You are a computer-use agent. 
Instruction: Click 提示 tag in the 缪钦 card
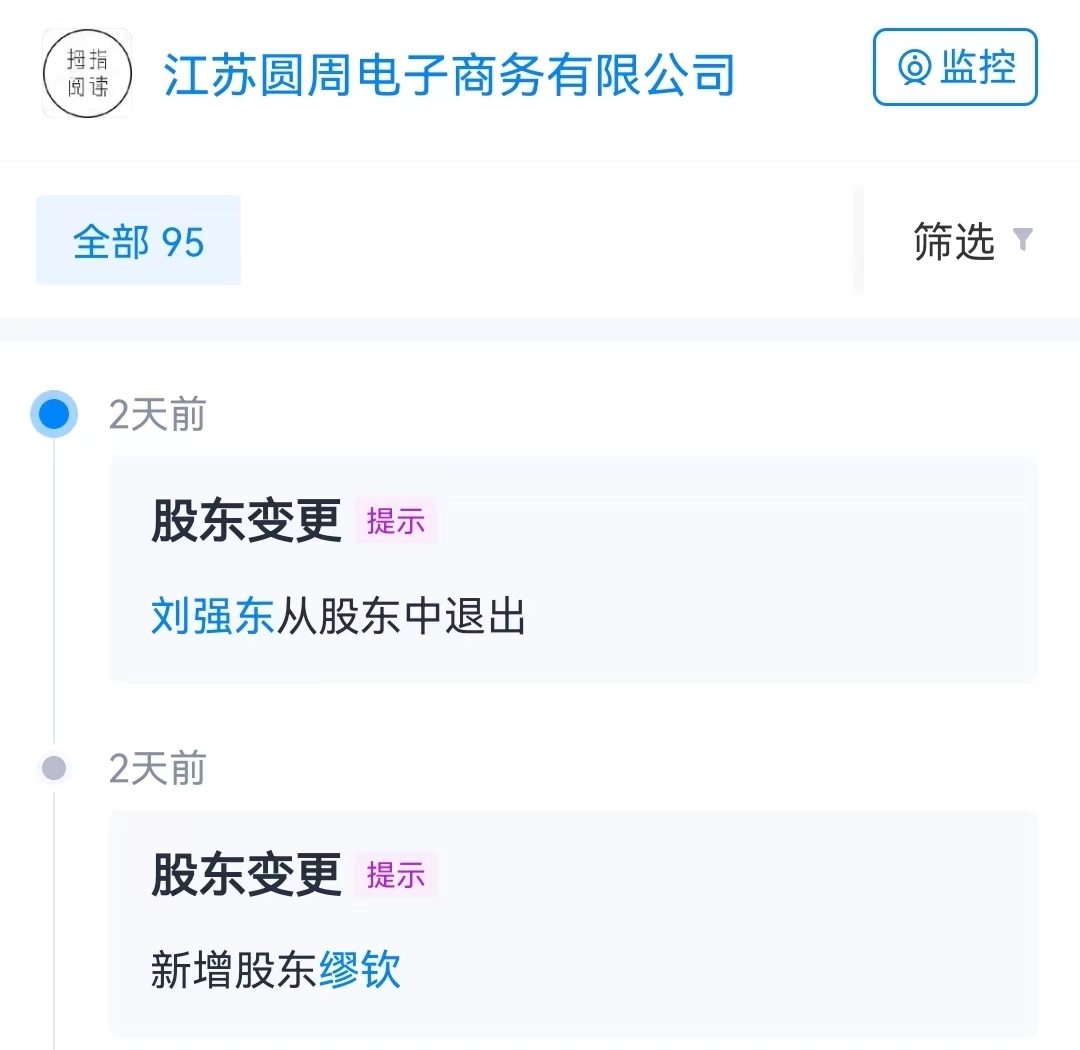396,875
